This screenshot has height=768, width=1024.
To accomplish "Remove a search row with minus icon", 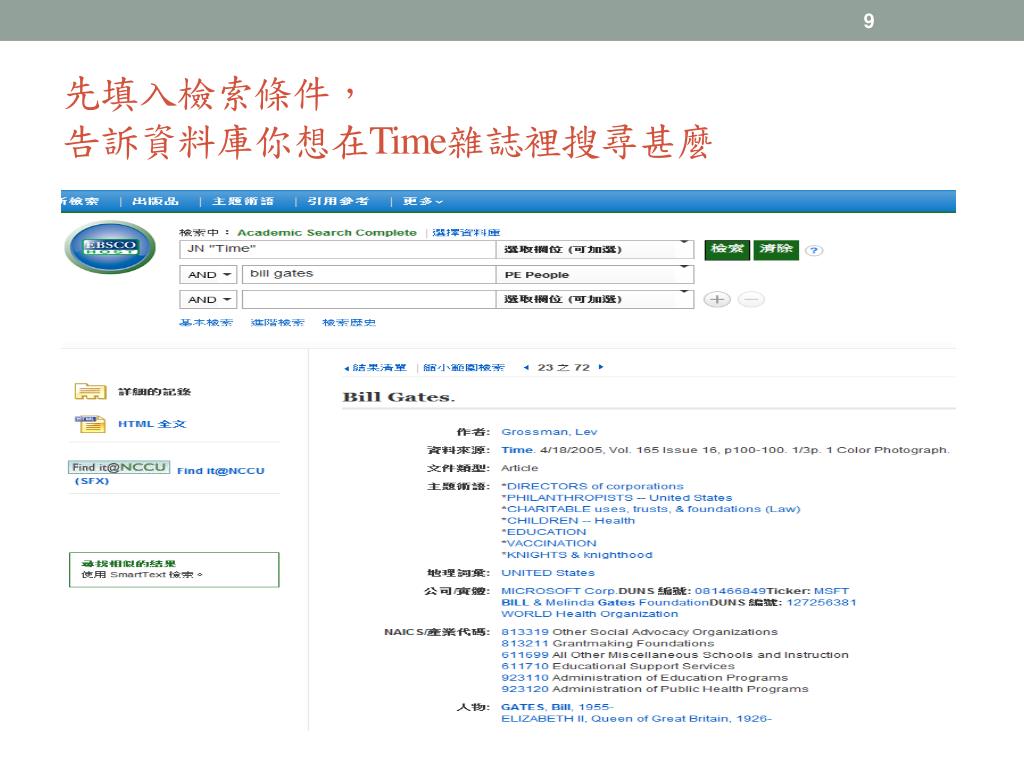I will tap(751, 299).
